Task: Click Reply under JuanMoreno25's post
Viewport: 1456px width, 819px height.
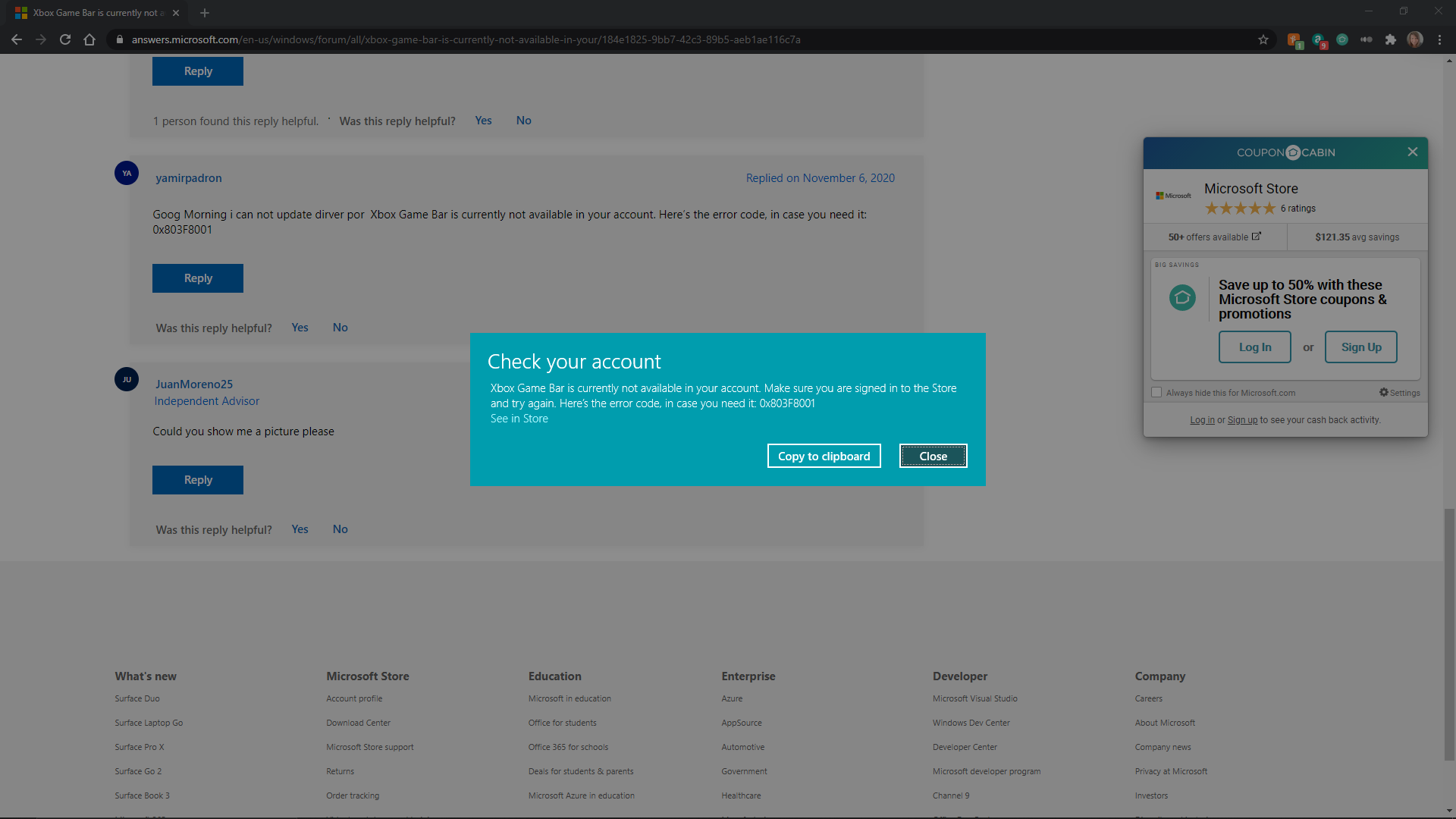Action: [198, 480]
